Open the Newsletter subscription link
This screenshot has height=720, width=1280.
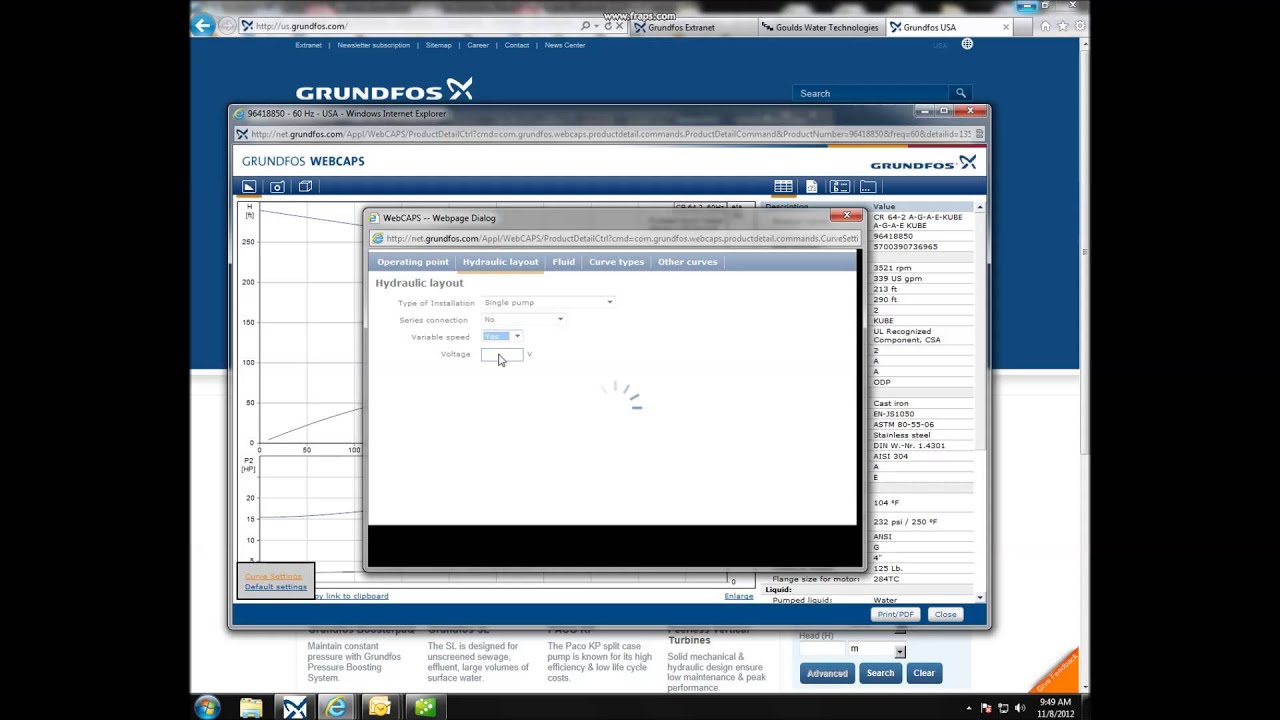coord(373,45)
